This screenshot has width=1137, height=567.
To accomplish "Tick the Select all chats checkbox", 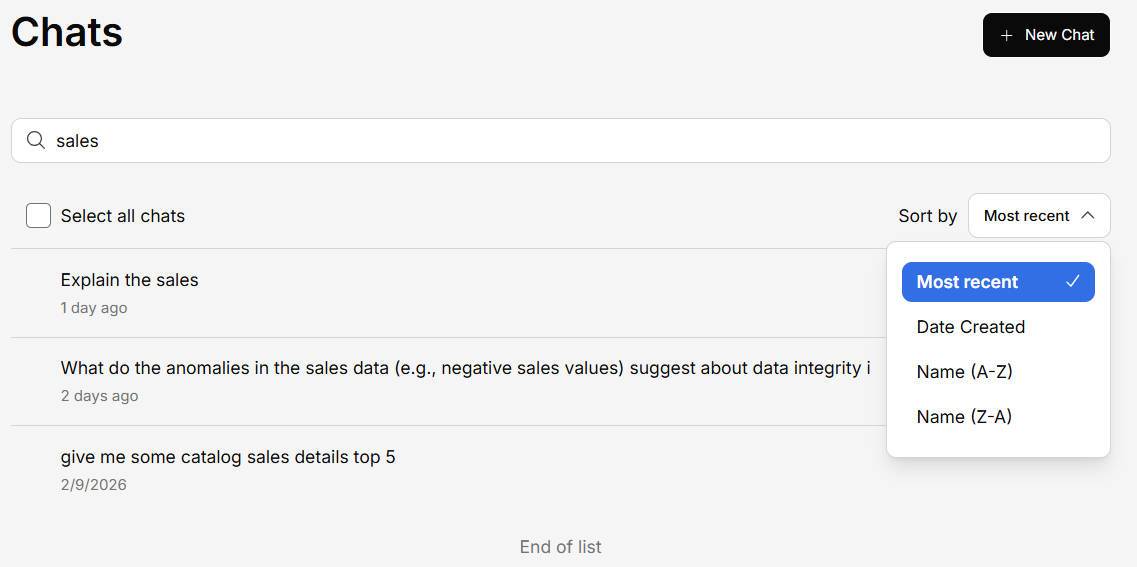I will tap(38, 216).
